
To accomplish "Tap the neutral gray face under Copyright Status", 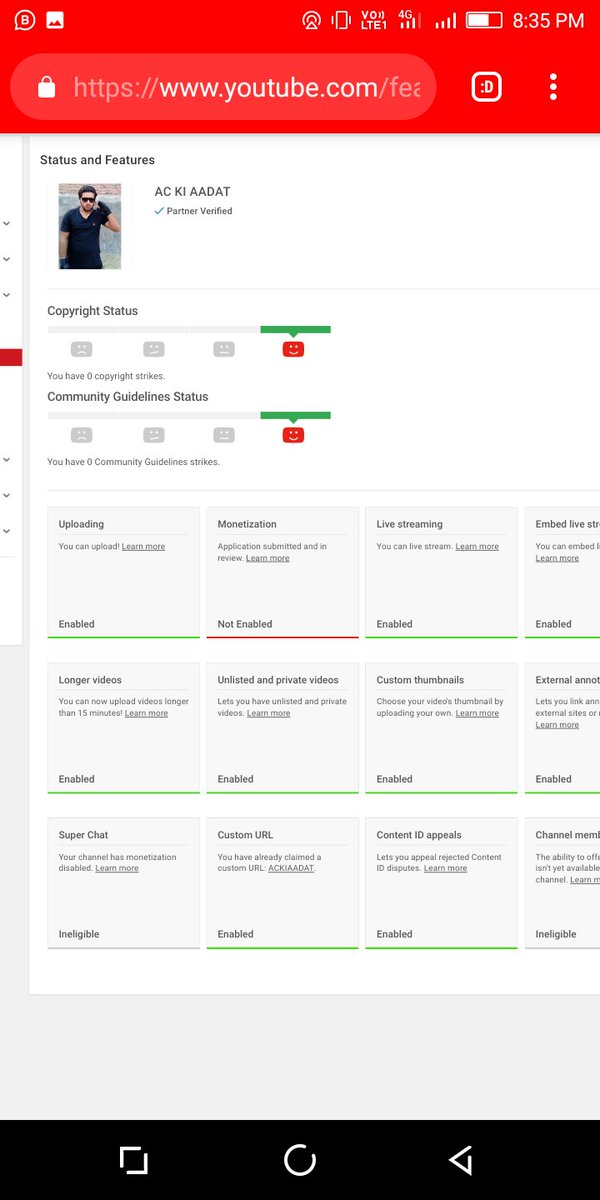I will [x=224, y=349].
